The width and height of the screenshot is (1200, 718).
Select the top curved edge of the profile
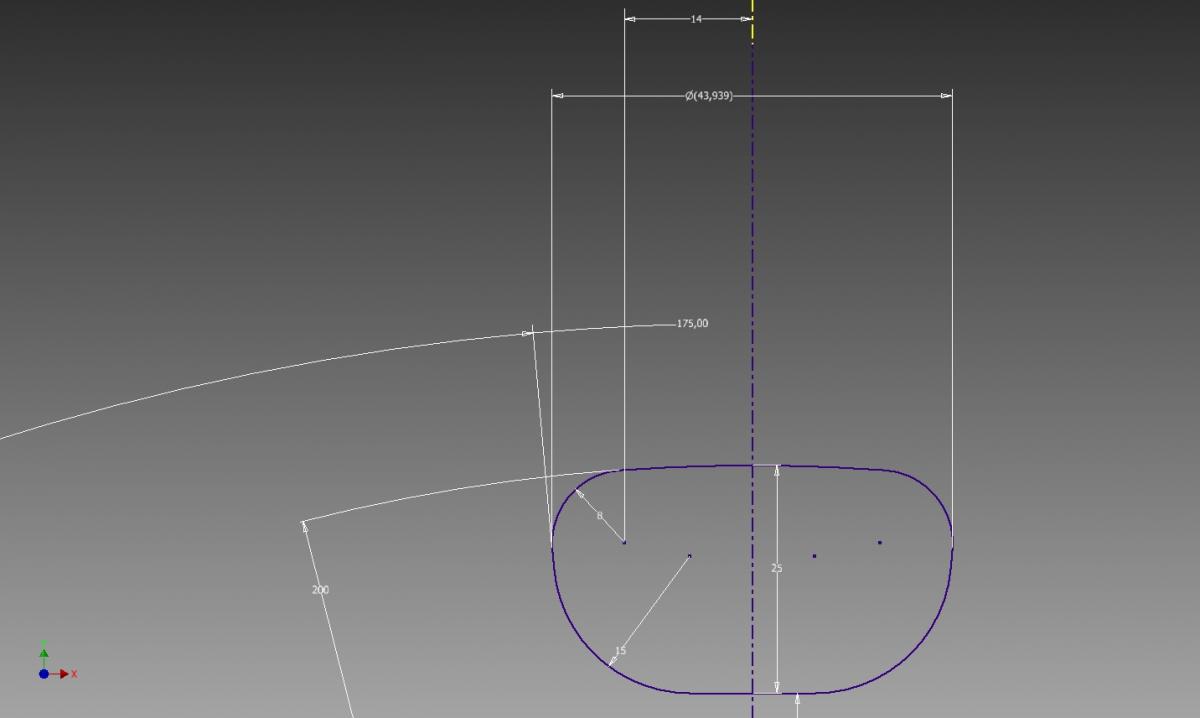700,467
